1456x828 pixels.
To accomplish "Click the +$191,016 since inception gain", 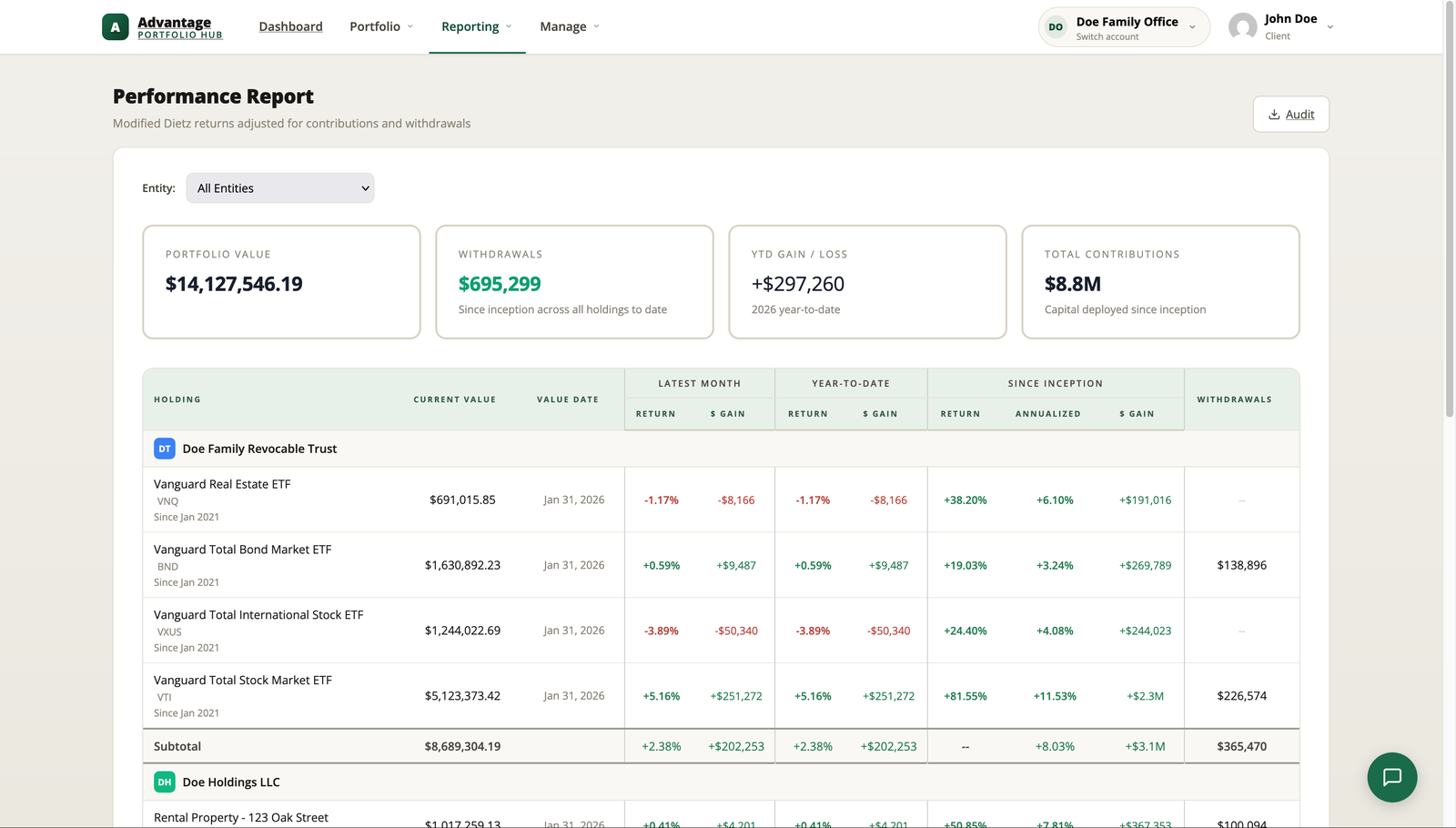I will point(1145,500).
